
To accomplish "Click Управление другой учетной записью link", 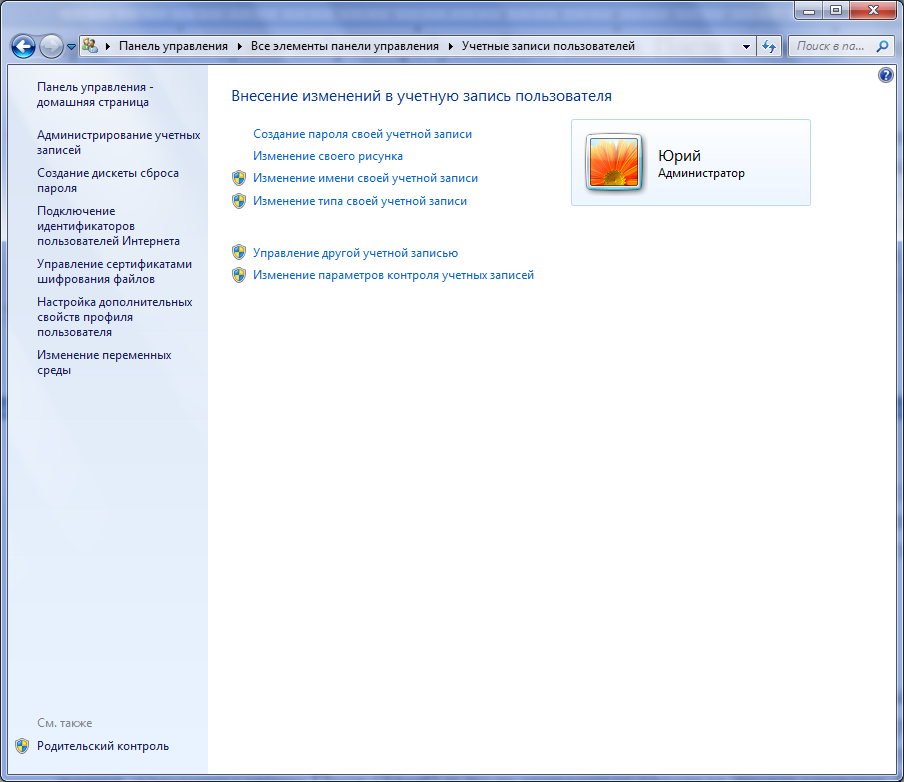I will click(355, 253).
